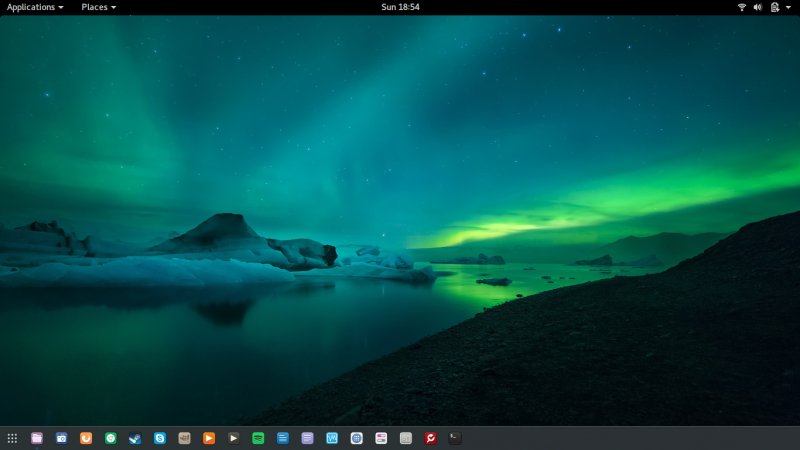Launch the beige app icon beside Skype
The height and width of the screenshot is (450, 800).
point(184,438)
